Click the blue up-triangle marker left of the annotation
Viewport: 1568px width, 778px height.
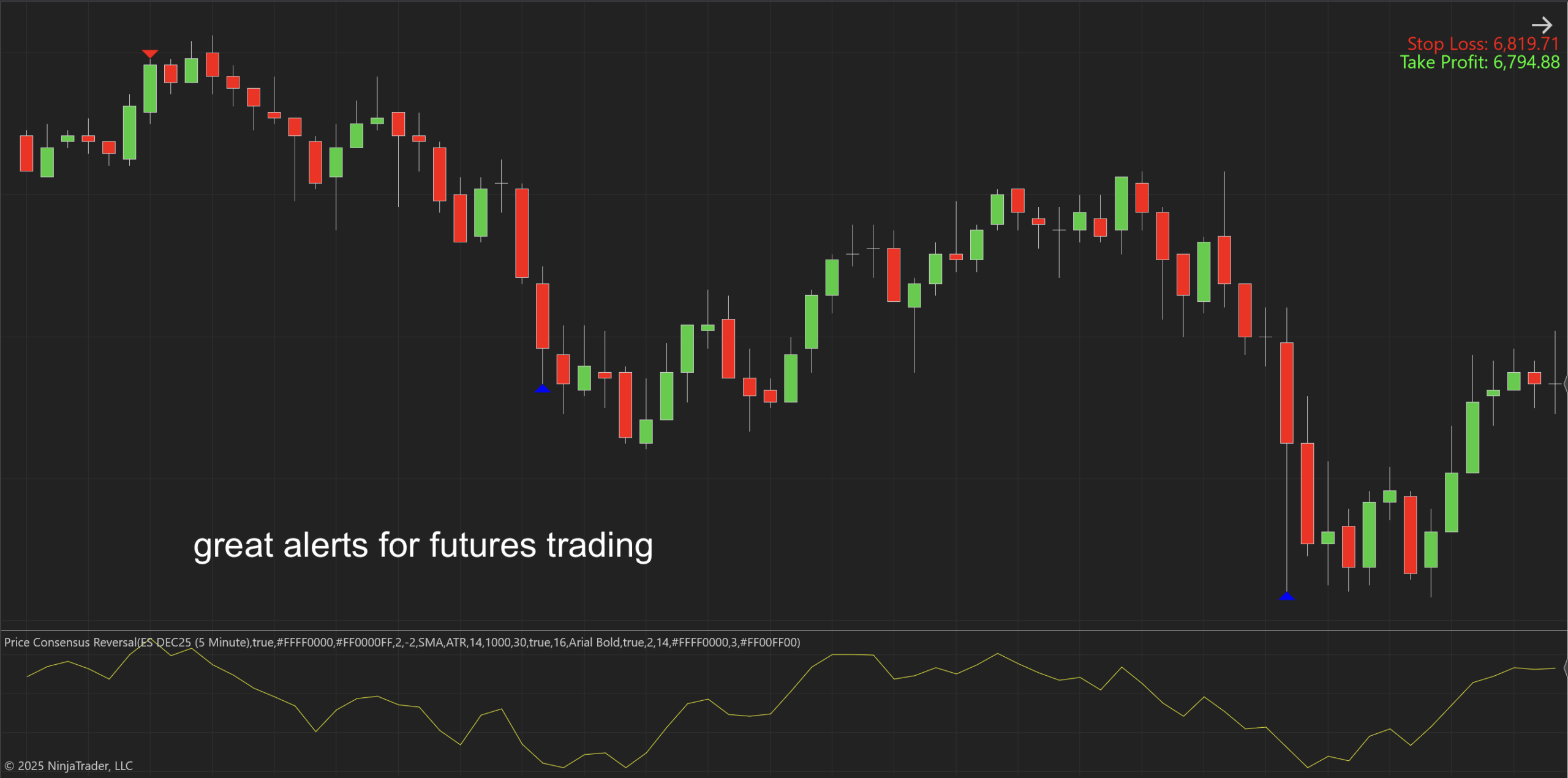pyautogui.click(x=542, y=389)
